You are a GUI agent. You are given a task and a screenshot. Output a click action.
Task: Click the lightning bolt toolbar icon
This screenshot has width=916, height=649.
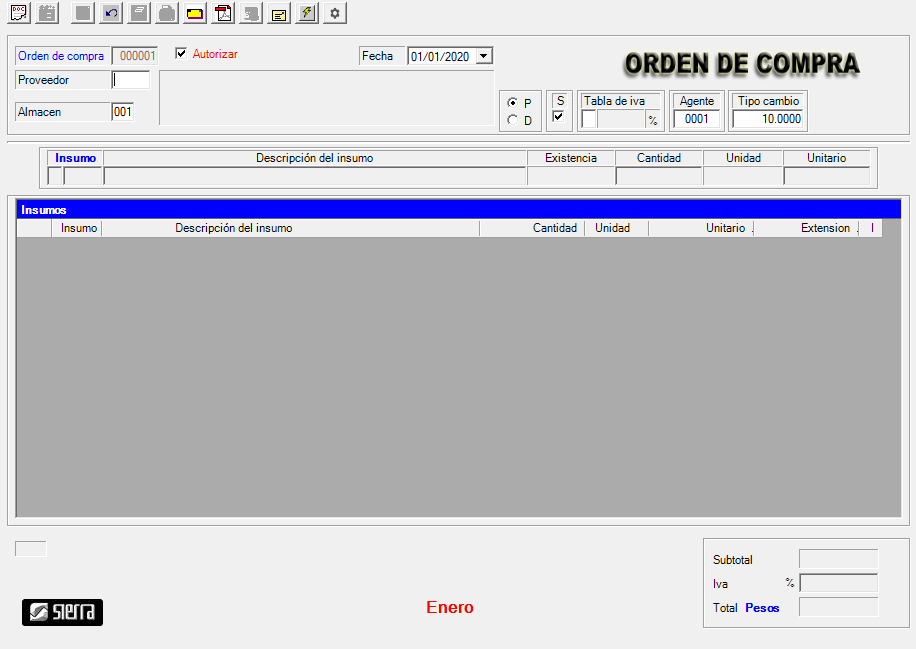click(307, 13)
